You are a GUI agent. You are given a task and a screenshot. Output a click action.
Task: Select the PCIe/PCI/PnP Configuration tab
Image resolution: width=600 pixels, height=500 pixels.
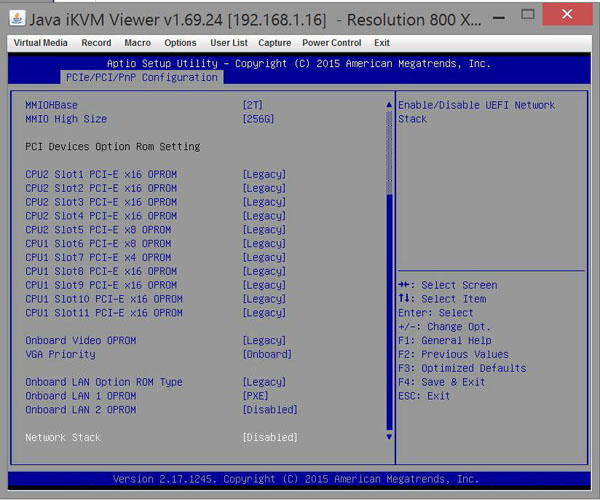(140, 78)
